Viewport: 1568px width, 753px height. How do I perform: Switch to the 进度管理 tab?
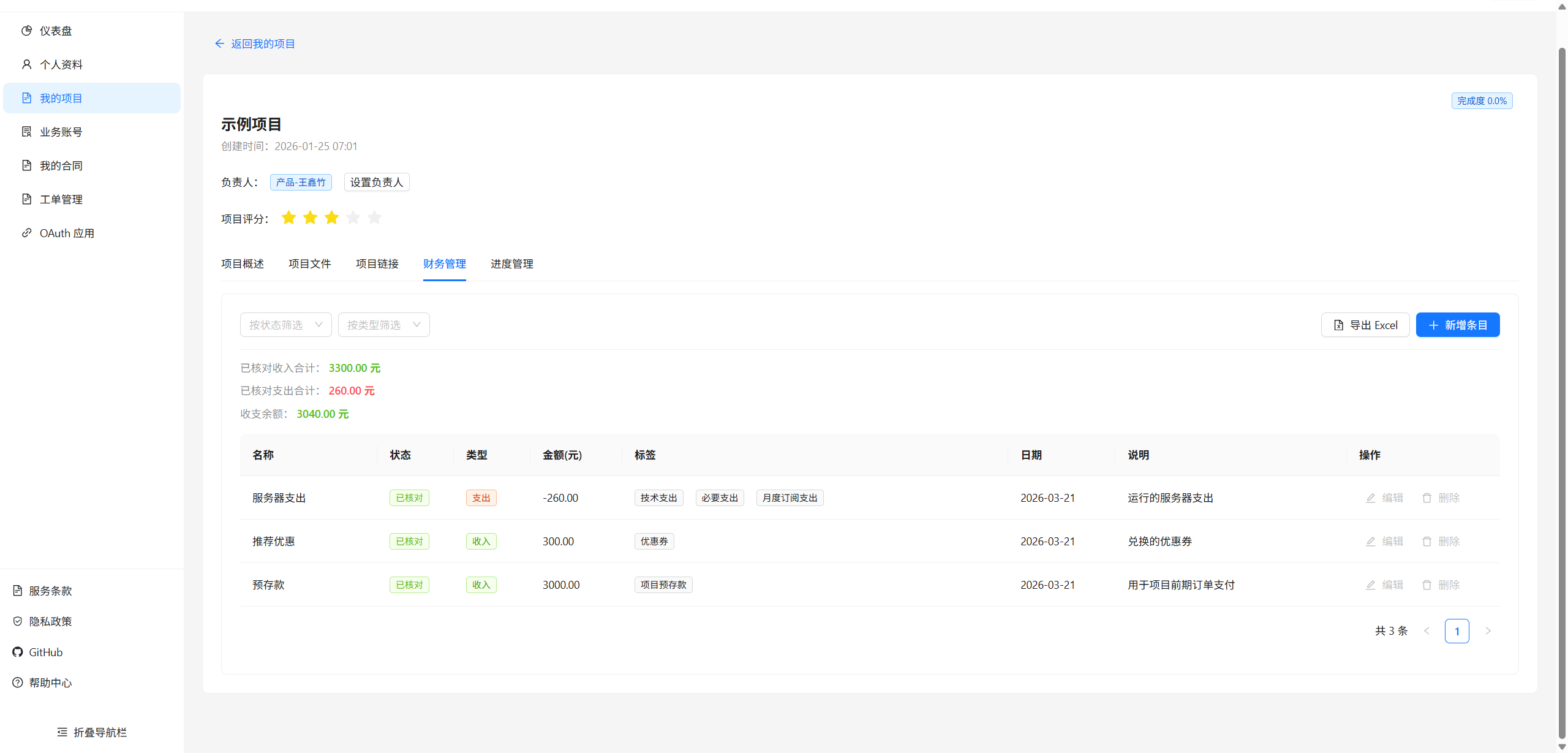coord(511,264)
